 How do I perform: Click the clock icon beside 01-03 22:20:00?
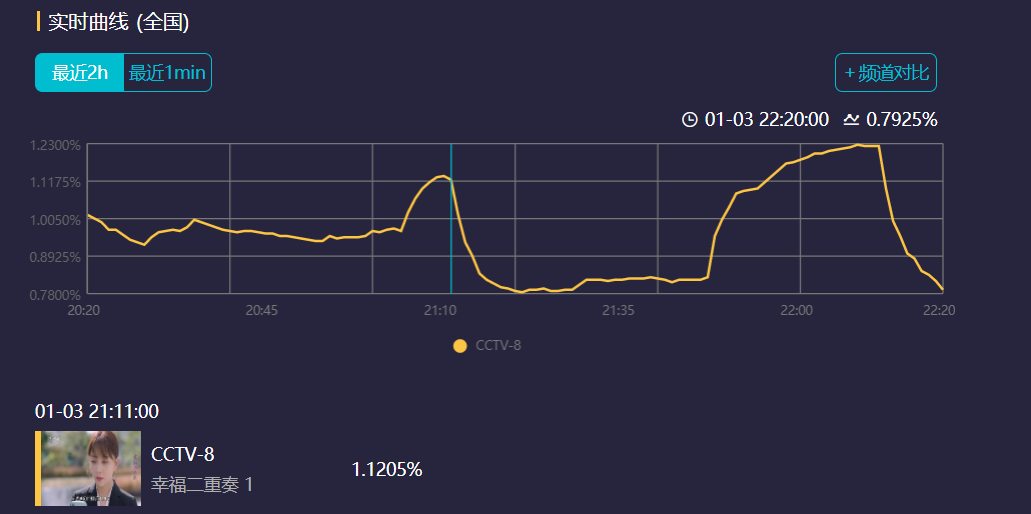pos(690,120)
